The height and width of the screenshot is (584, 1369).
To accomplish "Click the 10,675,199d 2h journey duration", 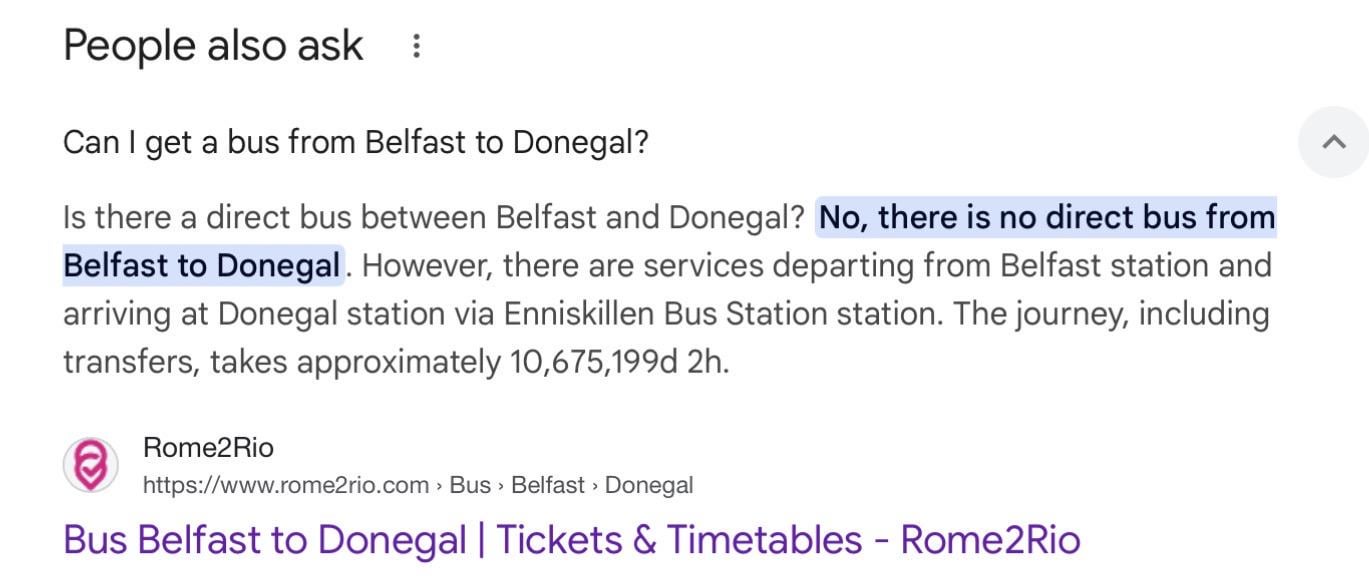I will 618,362.
